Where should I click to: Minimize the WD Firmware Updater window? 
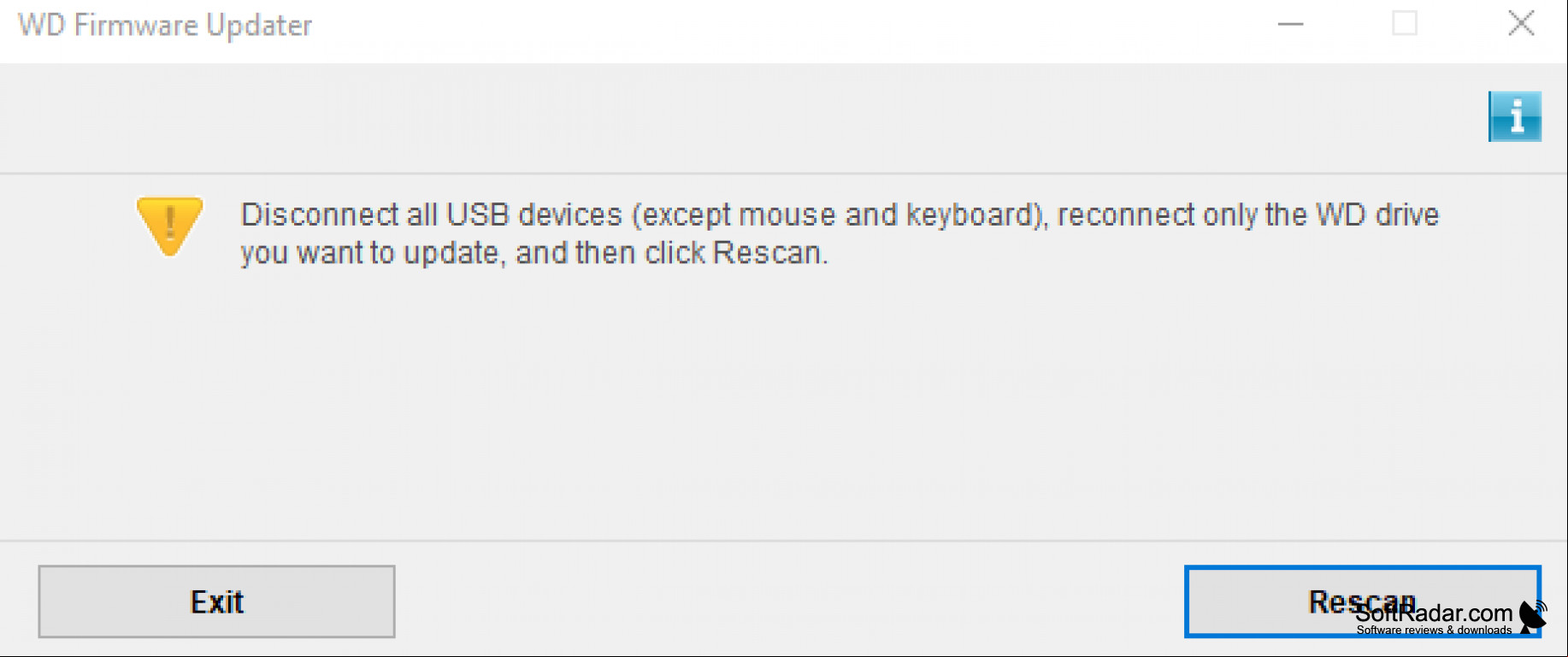(1290, 24)
